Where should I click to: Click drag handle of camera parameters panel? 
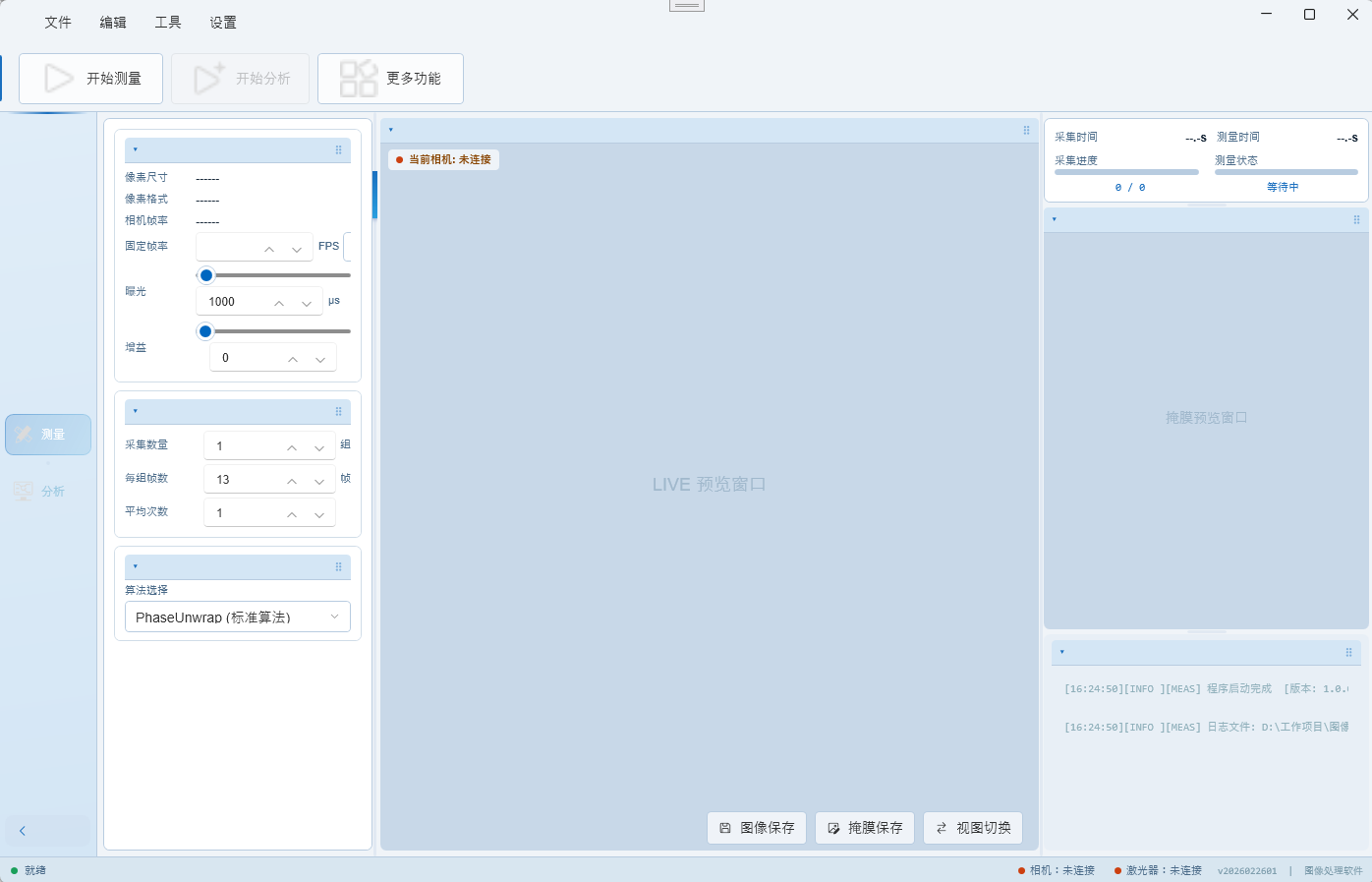(x=338, y=150)
